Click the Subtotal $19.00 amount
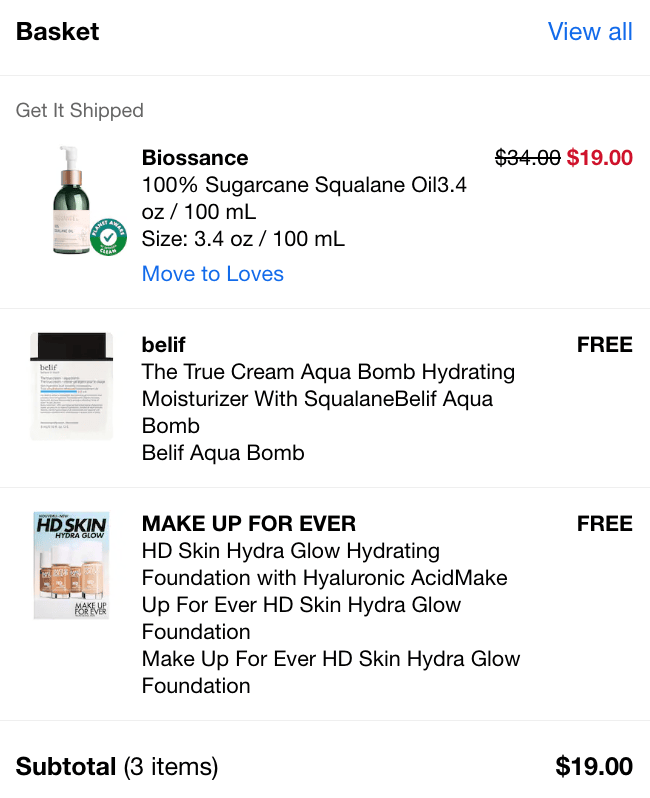Viewport: 650px width, 798px height. [x=594, y=767]
